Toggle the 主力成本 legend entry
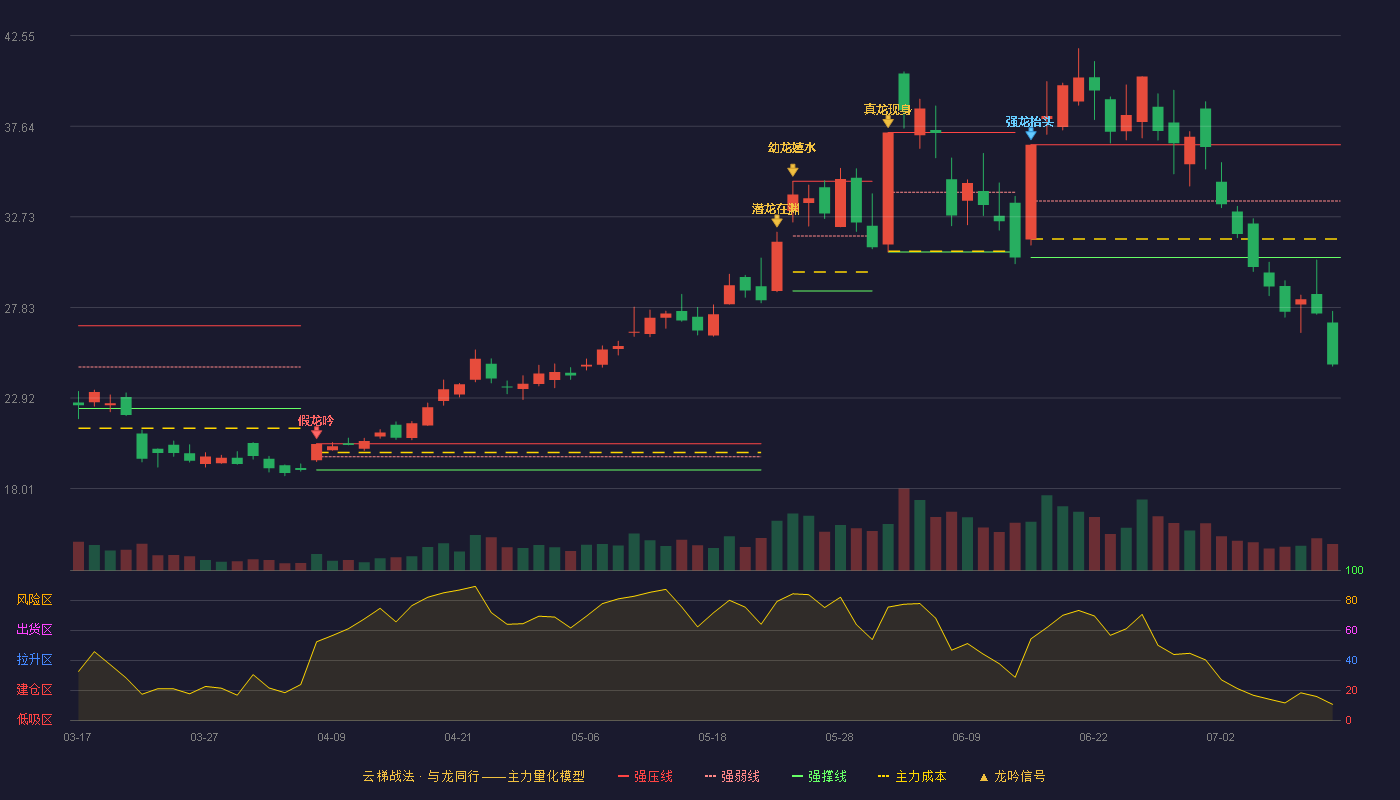This screenshot has width=1400, height=800. [x=911, y=776]
